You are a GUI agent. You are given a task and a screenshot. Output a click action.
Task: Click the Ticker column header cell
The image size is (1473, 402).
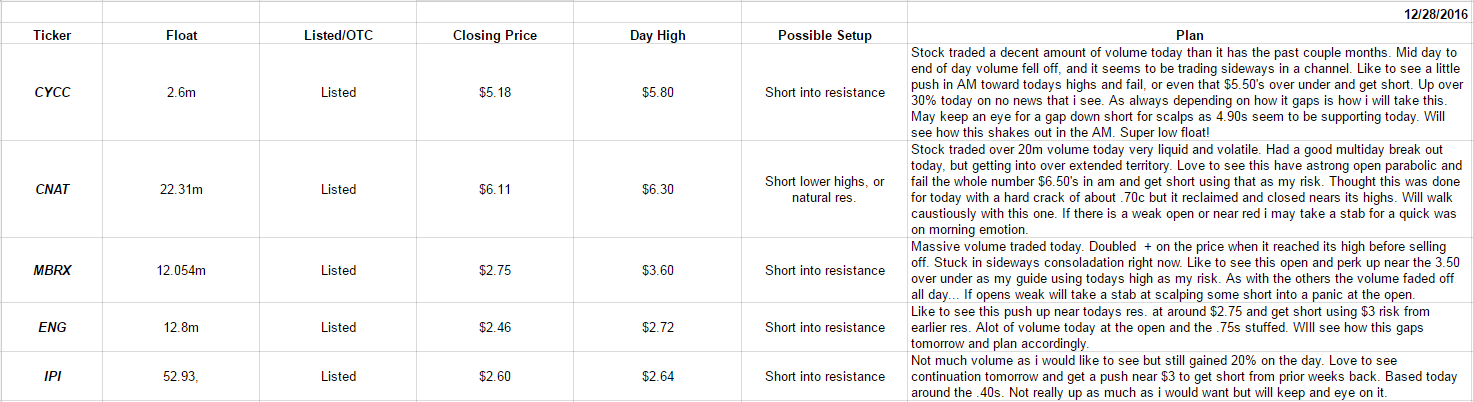tap(52, 35)
